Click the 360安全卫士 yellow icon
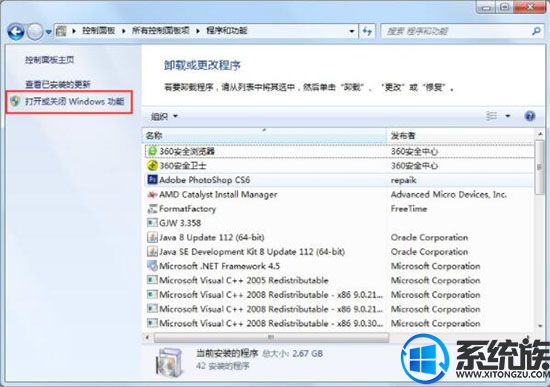 (x=152, y=165)
